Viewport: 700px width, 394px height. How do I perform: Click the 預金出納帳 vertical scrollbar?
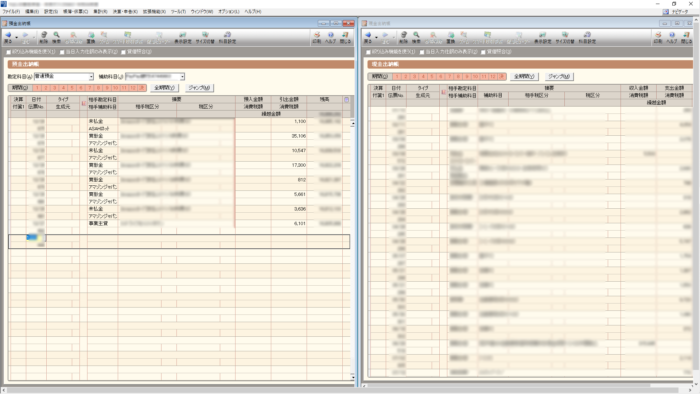[352, 250]
